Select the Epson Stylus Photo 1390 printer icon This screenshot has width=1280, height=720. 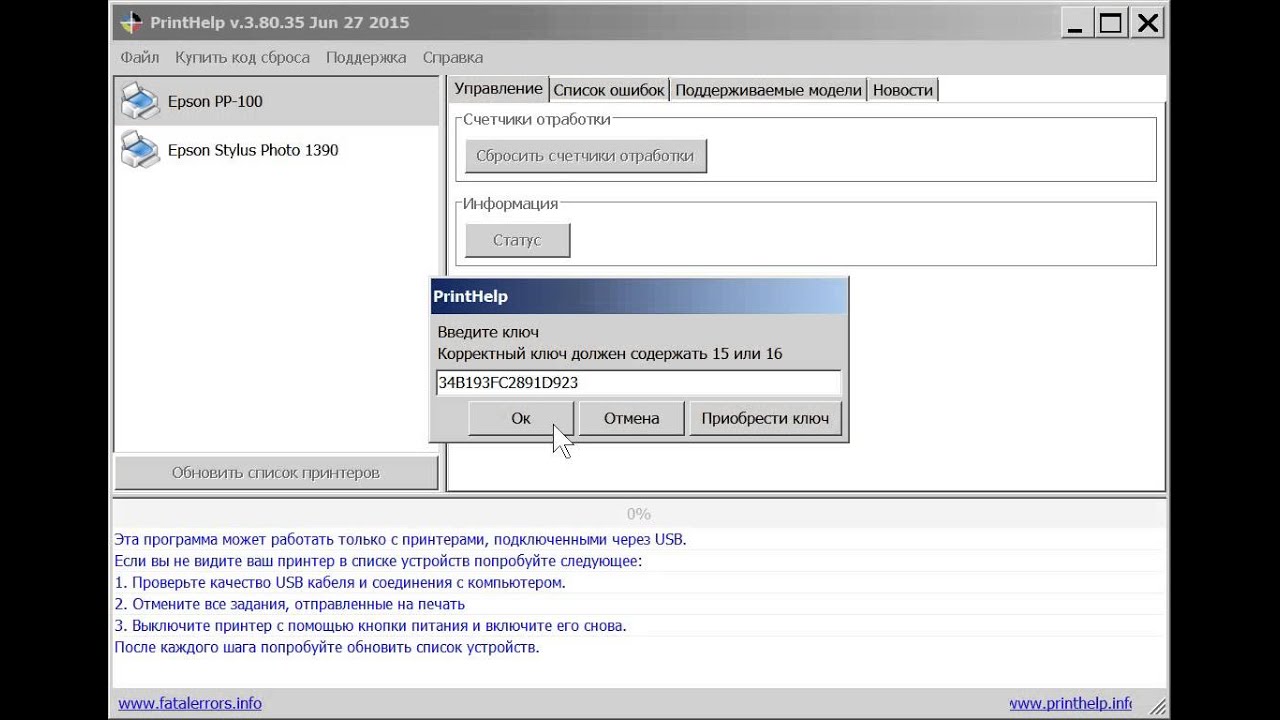point(140,150)
